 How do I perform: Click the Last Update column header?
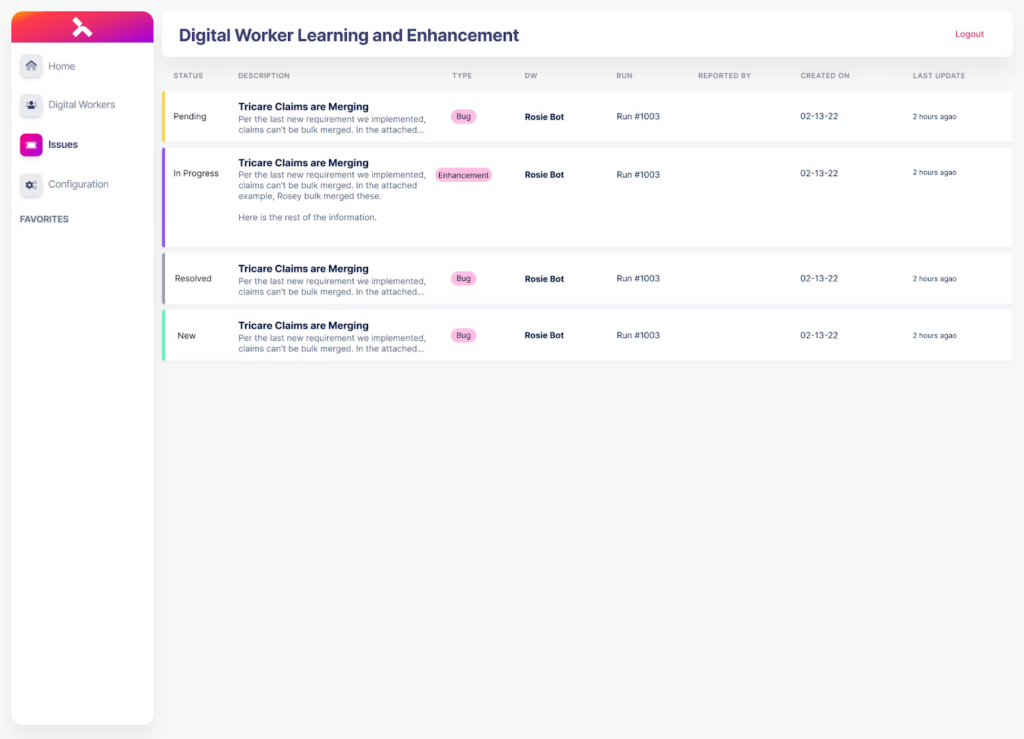coord(939,76)
